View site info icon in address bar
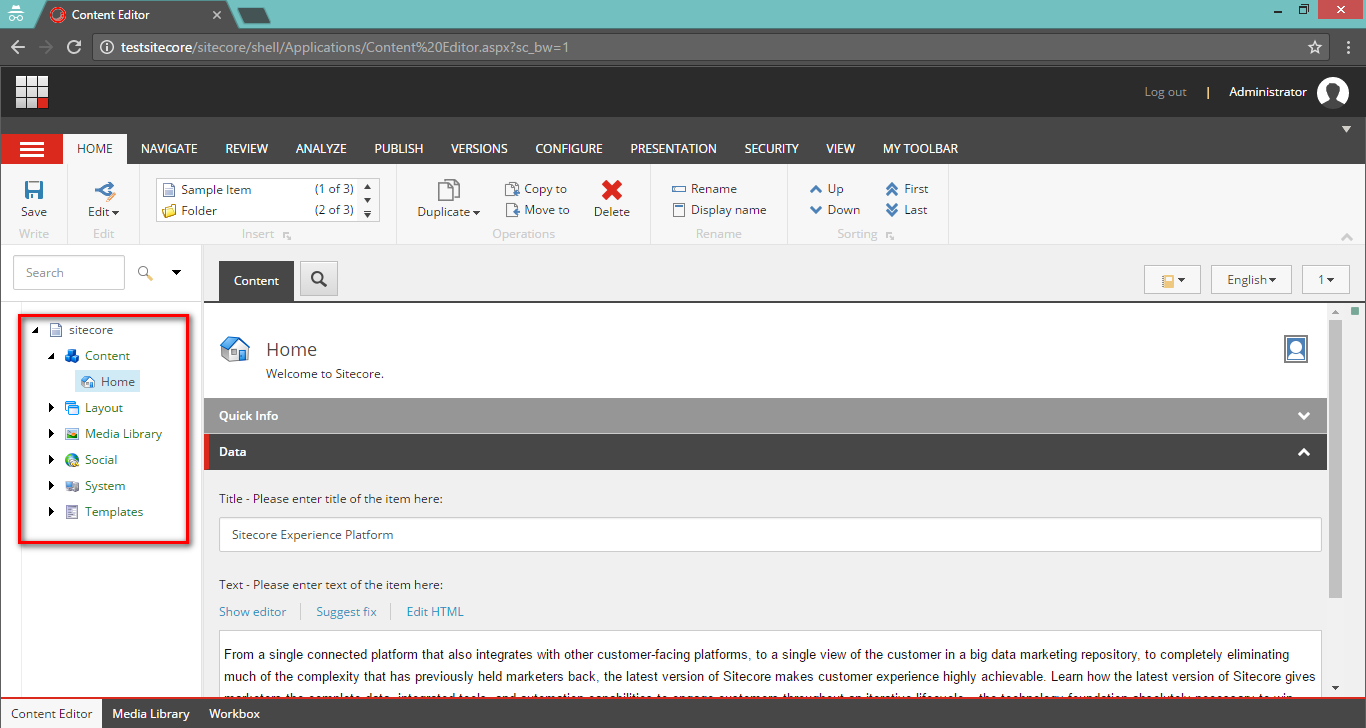 [x=108, y=47]
